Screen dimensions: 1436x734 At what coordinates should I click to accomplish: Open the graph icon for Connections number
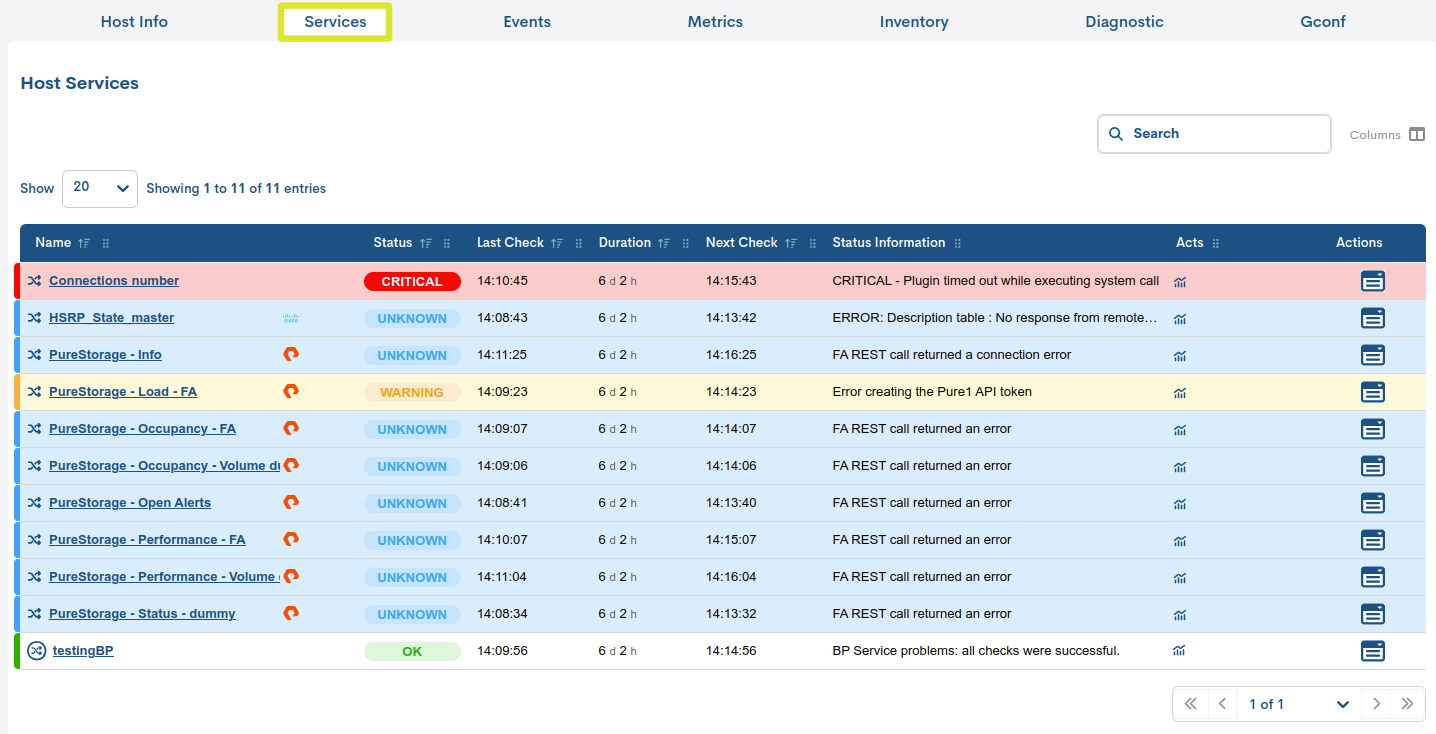pyautogui.click(x=1179, y=282)
